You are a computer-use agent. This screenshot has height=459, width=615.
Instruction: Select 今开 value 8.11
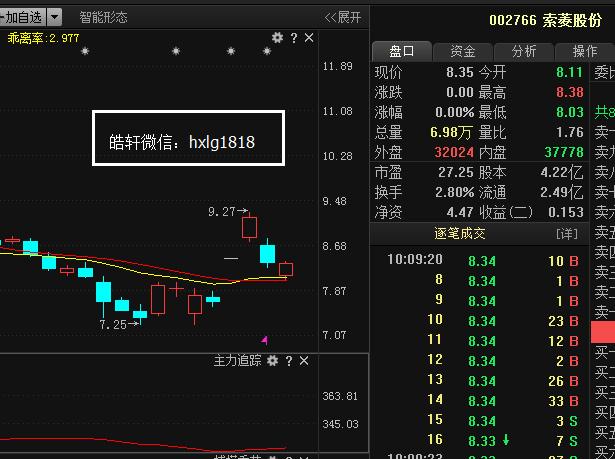570,73
